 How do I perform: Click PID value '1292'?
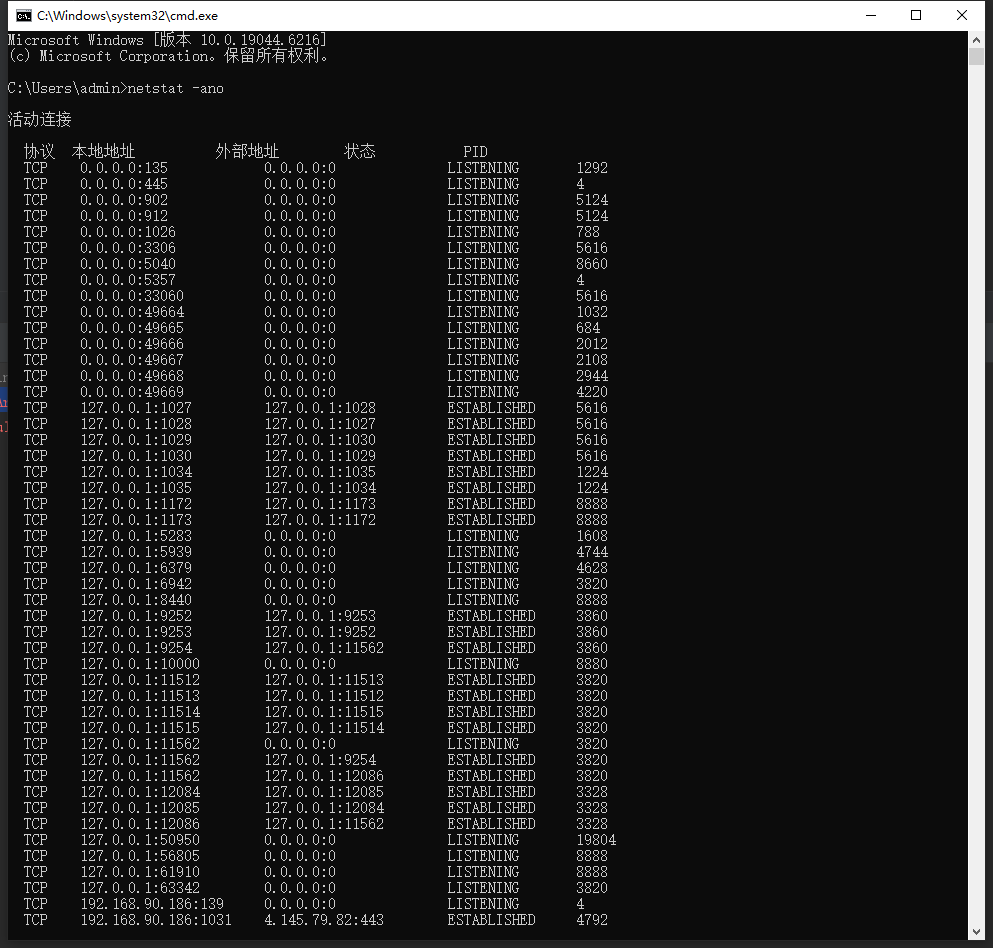point(591,168)
